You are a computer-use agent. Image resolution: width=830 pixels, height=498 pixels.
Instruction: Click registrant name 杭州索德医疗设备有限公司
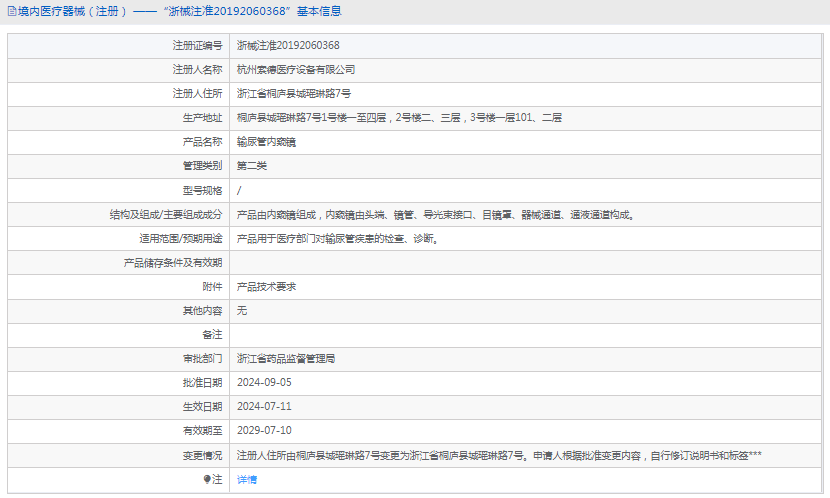296,70
